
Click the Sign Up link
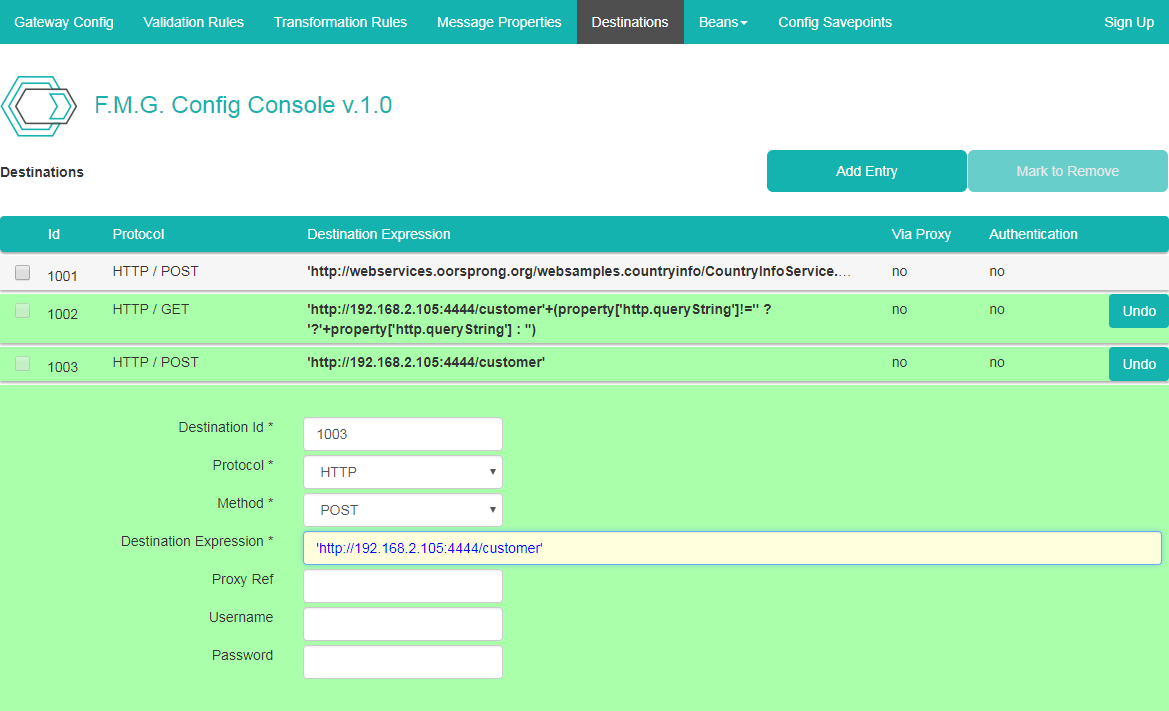pyautogui.click(x=1128, y=22)
